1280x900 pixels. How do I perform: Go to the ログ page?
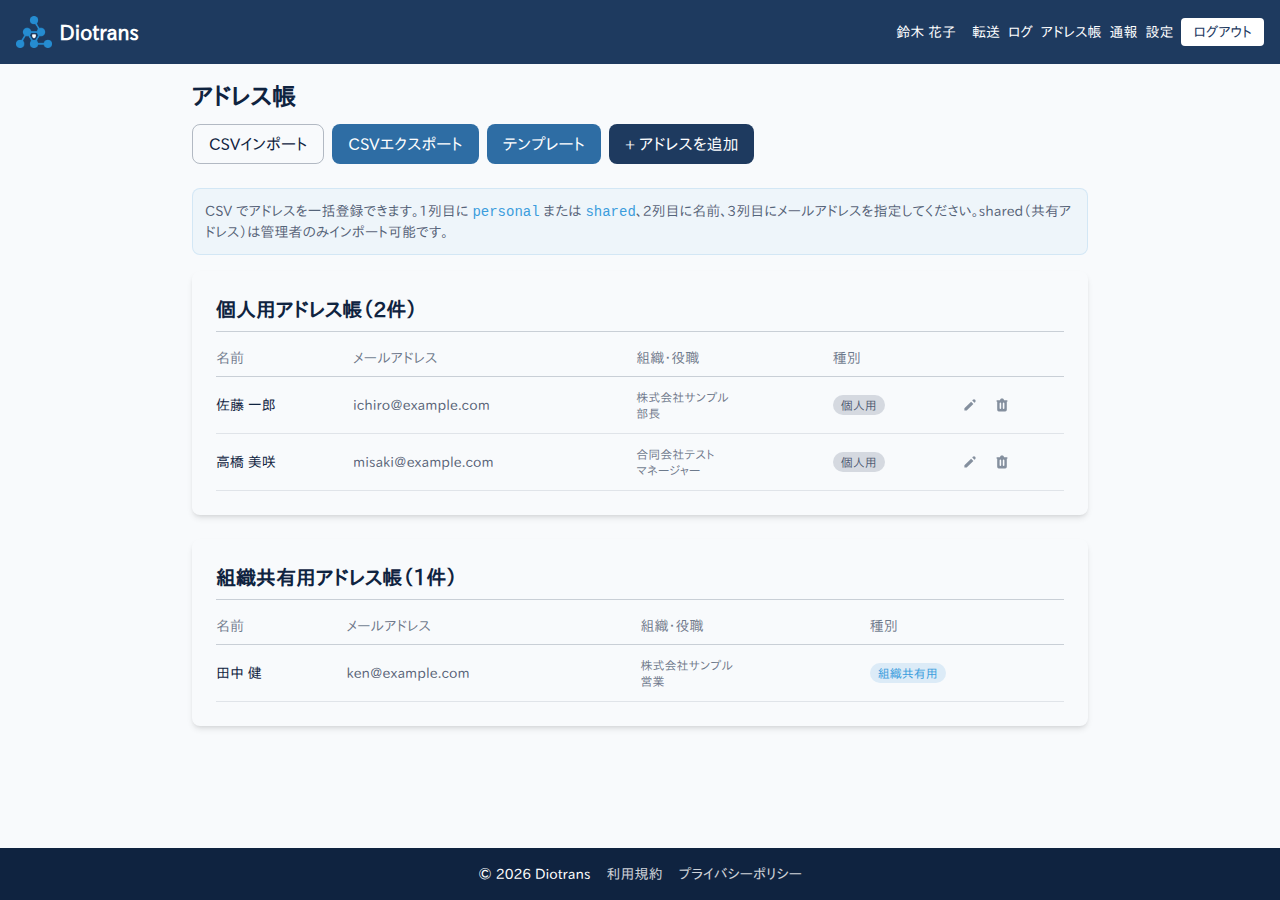click(x=1020, y=32)
